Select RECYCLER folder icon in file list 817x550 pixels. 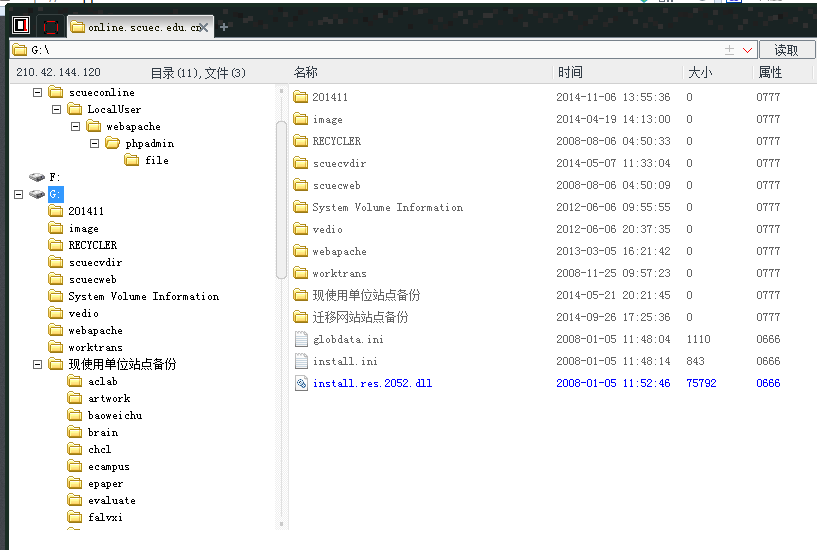(x=301, y=141)
